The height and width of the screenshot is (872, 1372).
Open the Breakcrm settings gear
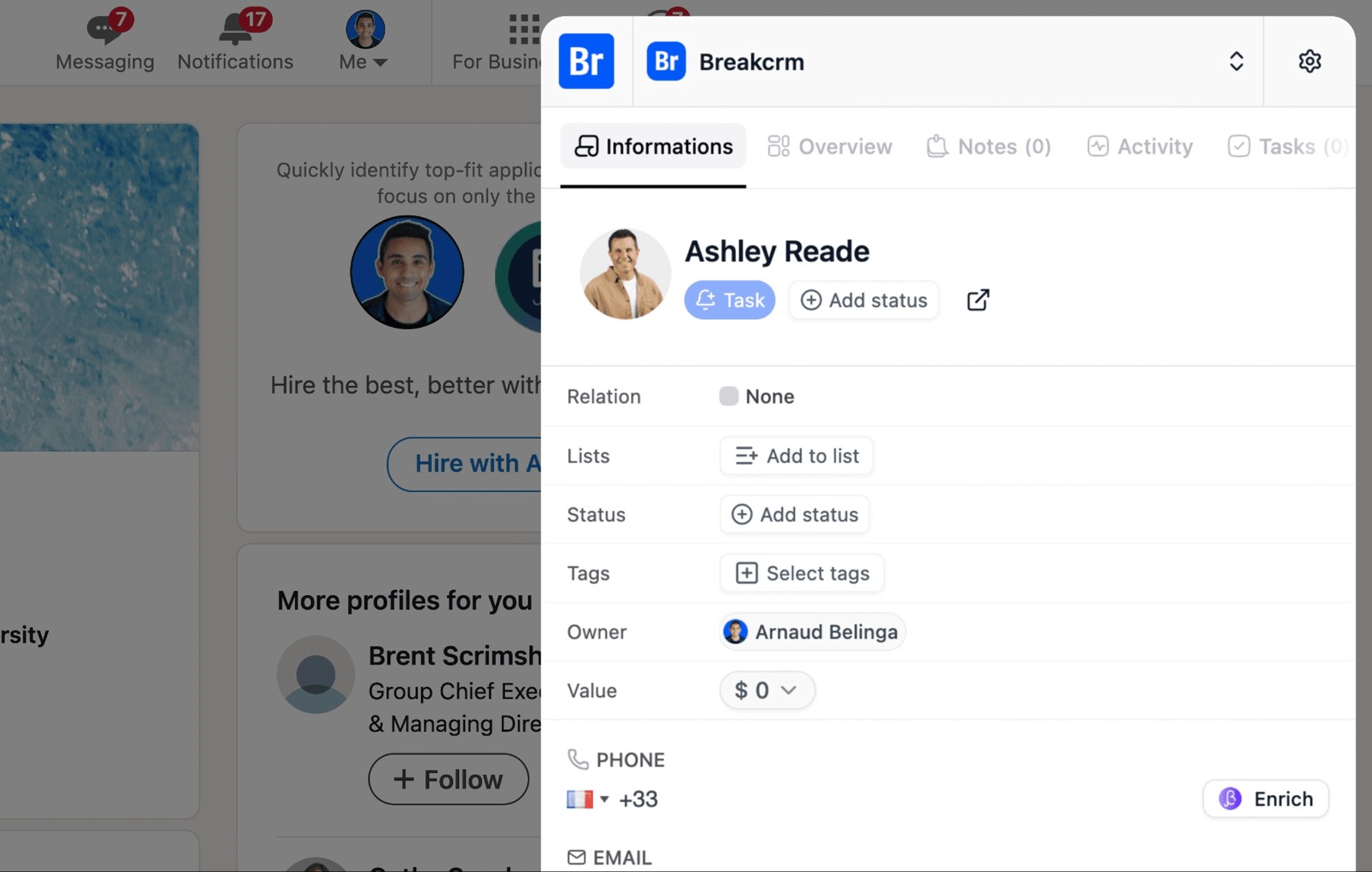[x=1309, y=61]
